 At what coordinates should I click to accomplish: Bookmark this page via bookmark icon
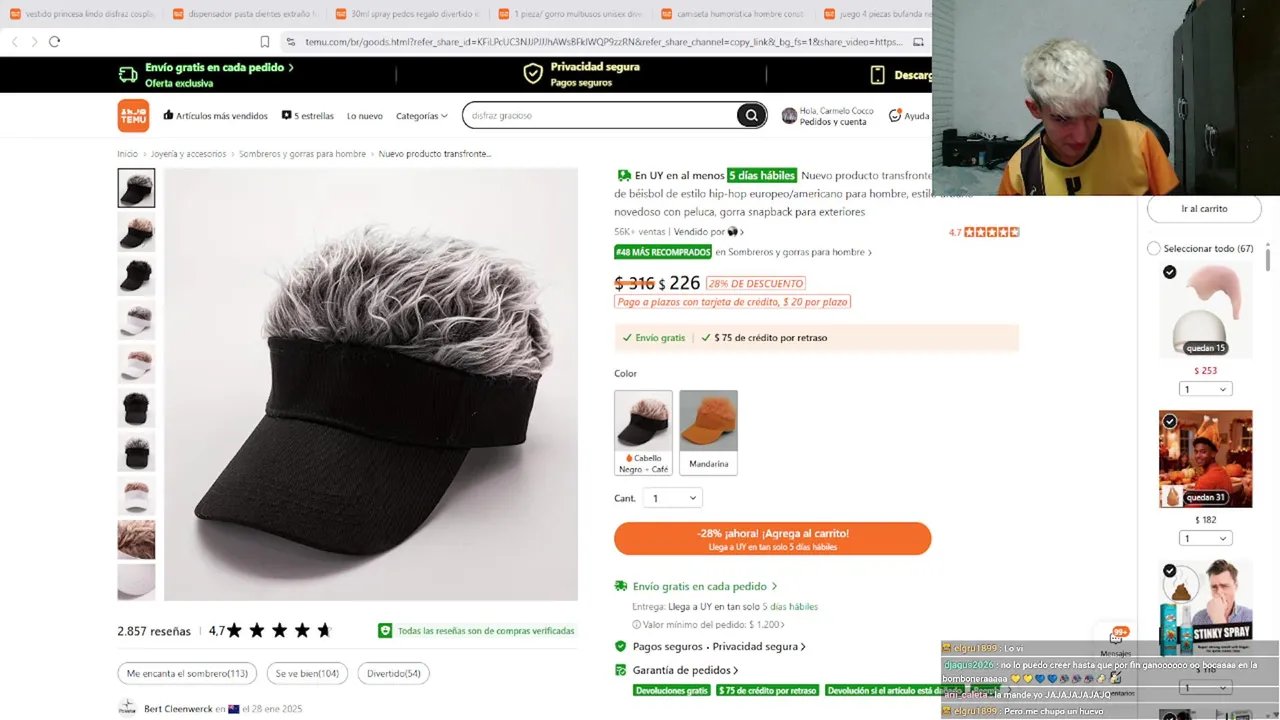264,42
